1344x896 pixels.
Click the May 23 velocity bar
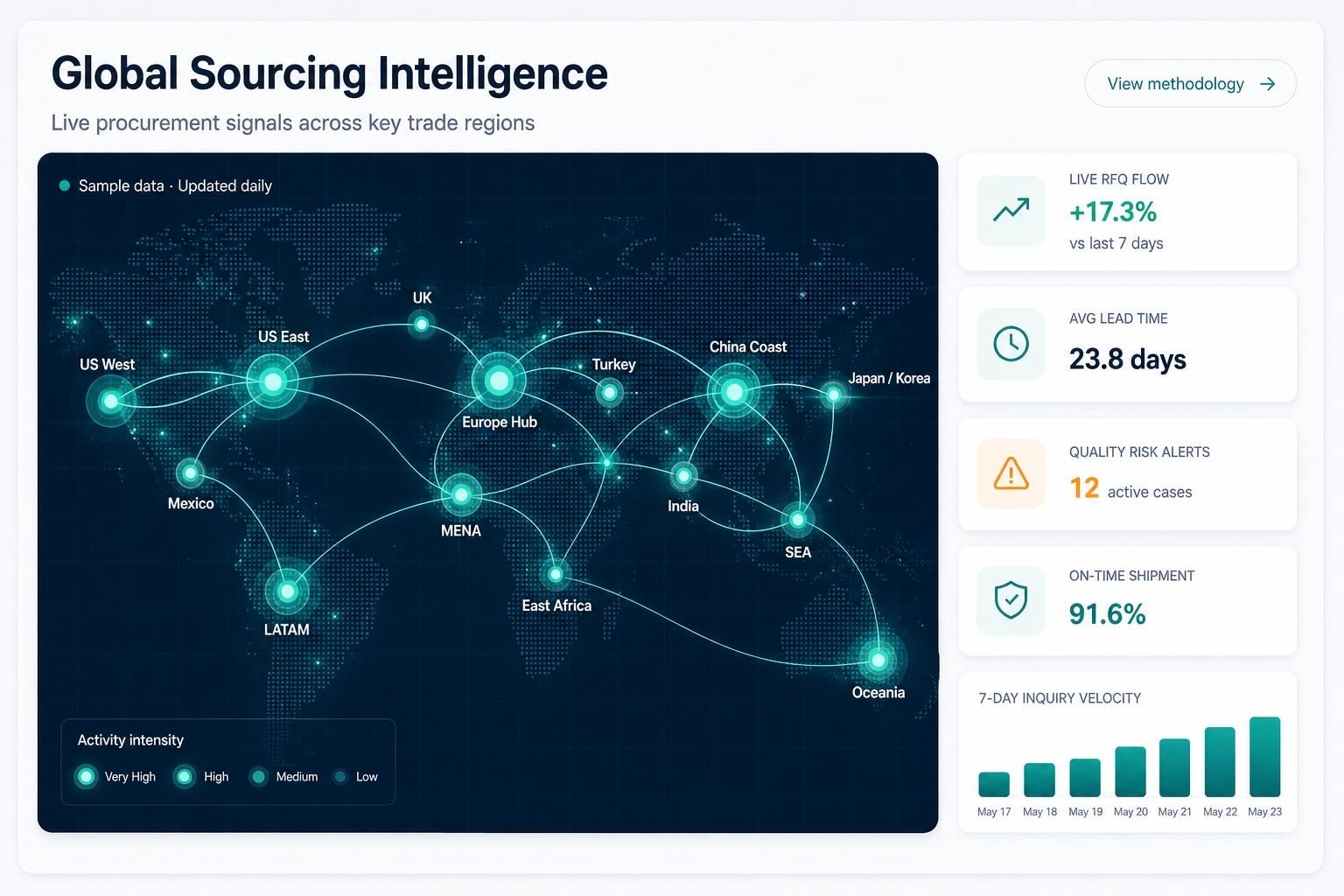pyautogui.click(x=1265, y=756)
